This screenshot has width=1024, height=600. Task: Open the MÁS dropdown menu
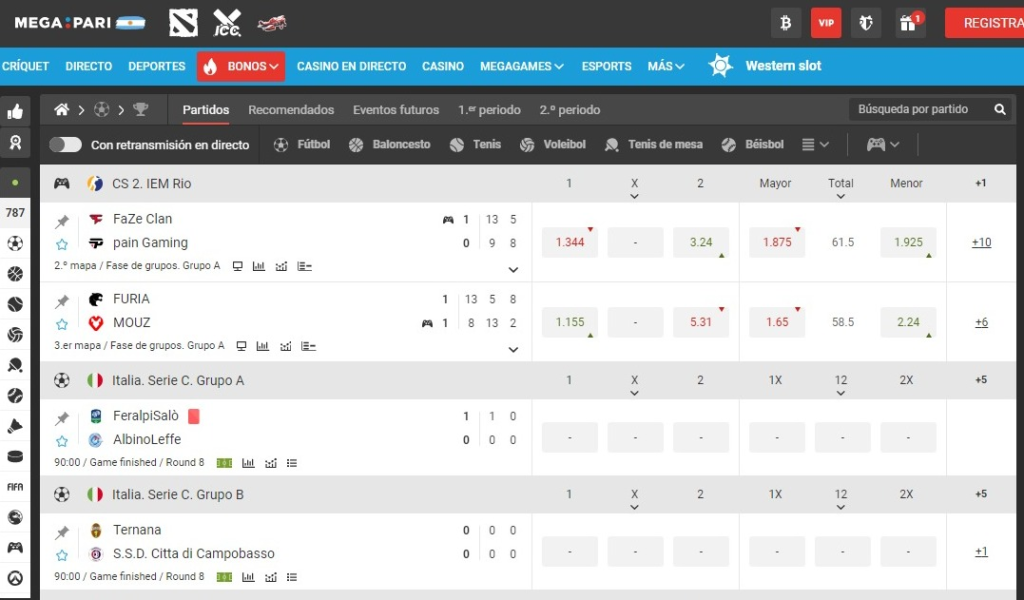(x=666, y=67)
